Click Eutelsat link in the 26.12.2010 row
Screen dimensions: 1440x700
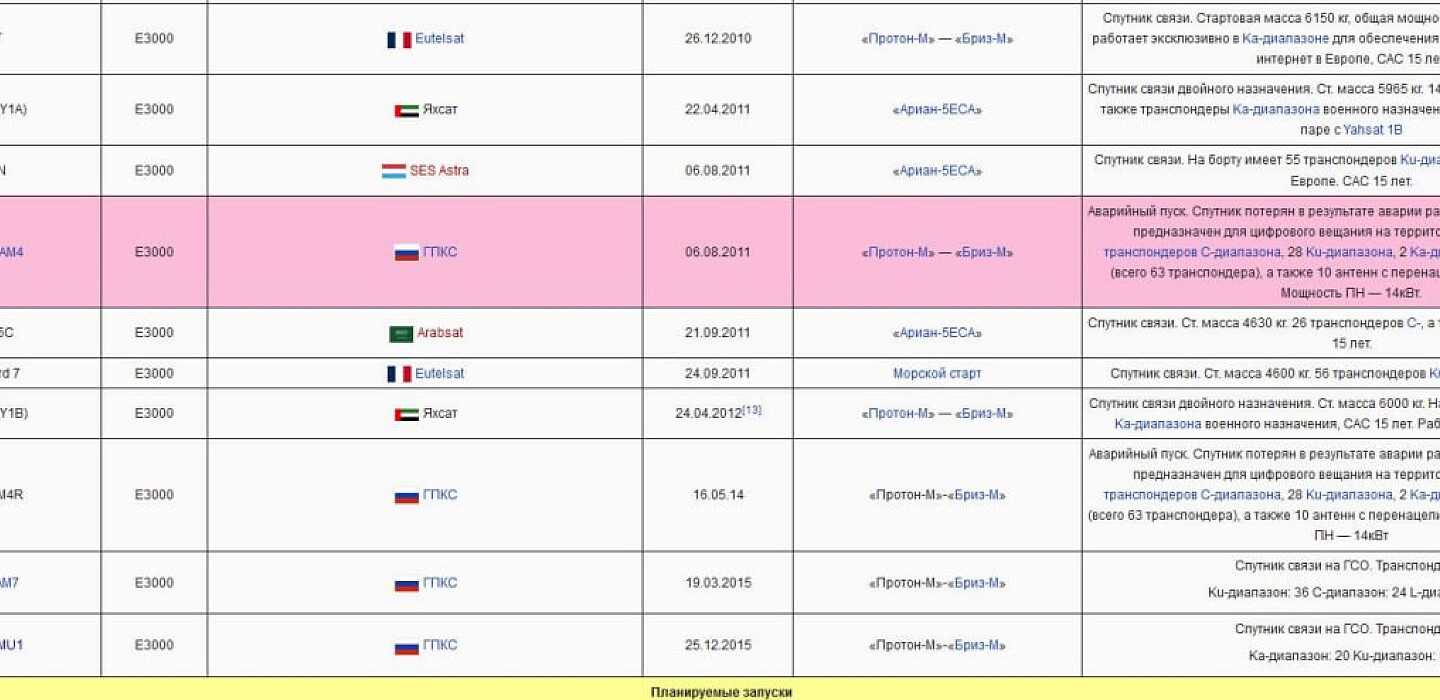pyautogui.click(x=440, y=39)
